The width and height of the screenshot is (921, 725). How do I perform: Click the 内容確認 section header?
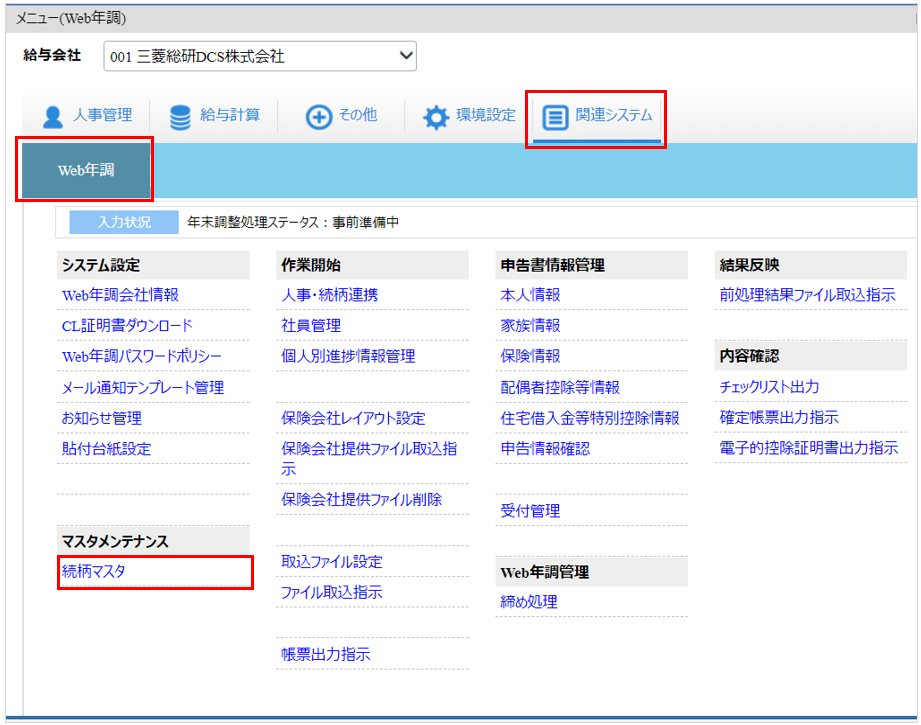tap(811, 356)
